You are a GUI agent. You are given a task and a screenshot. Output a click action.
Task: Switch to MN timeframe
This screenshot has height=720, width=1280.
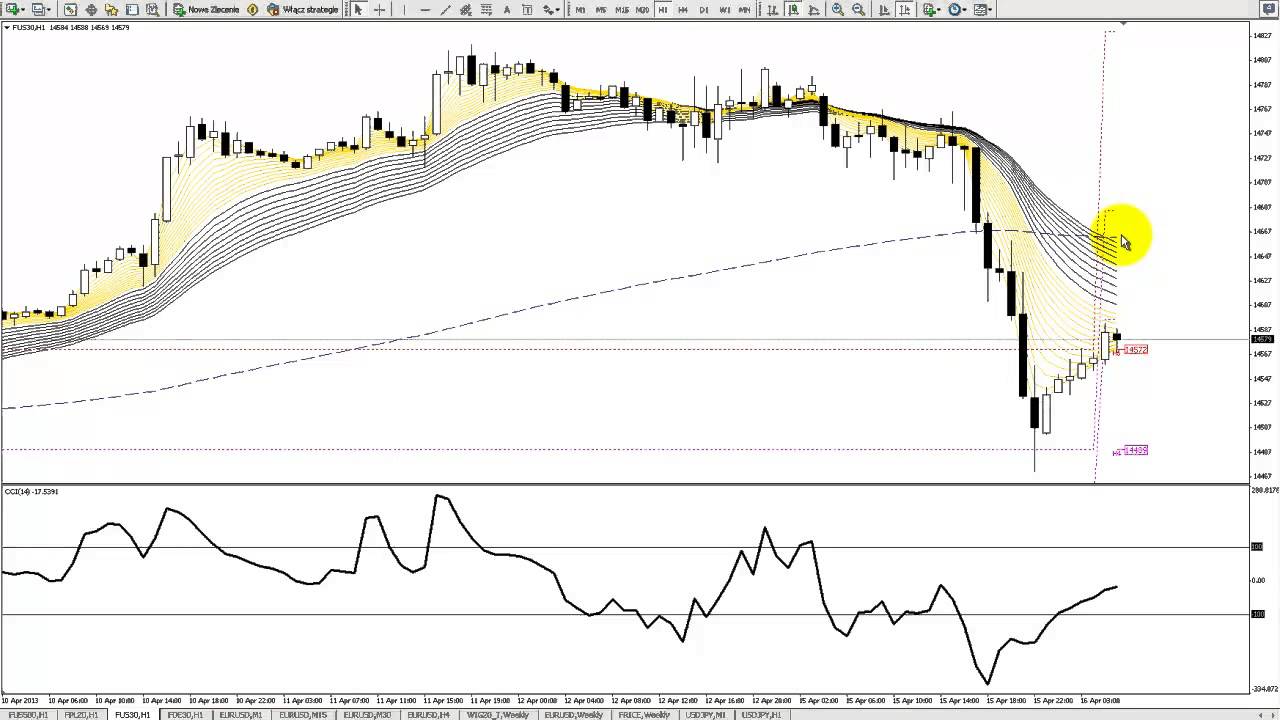tap(745, 9)
